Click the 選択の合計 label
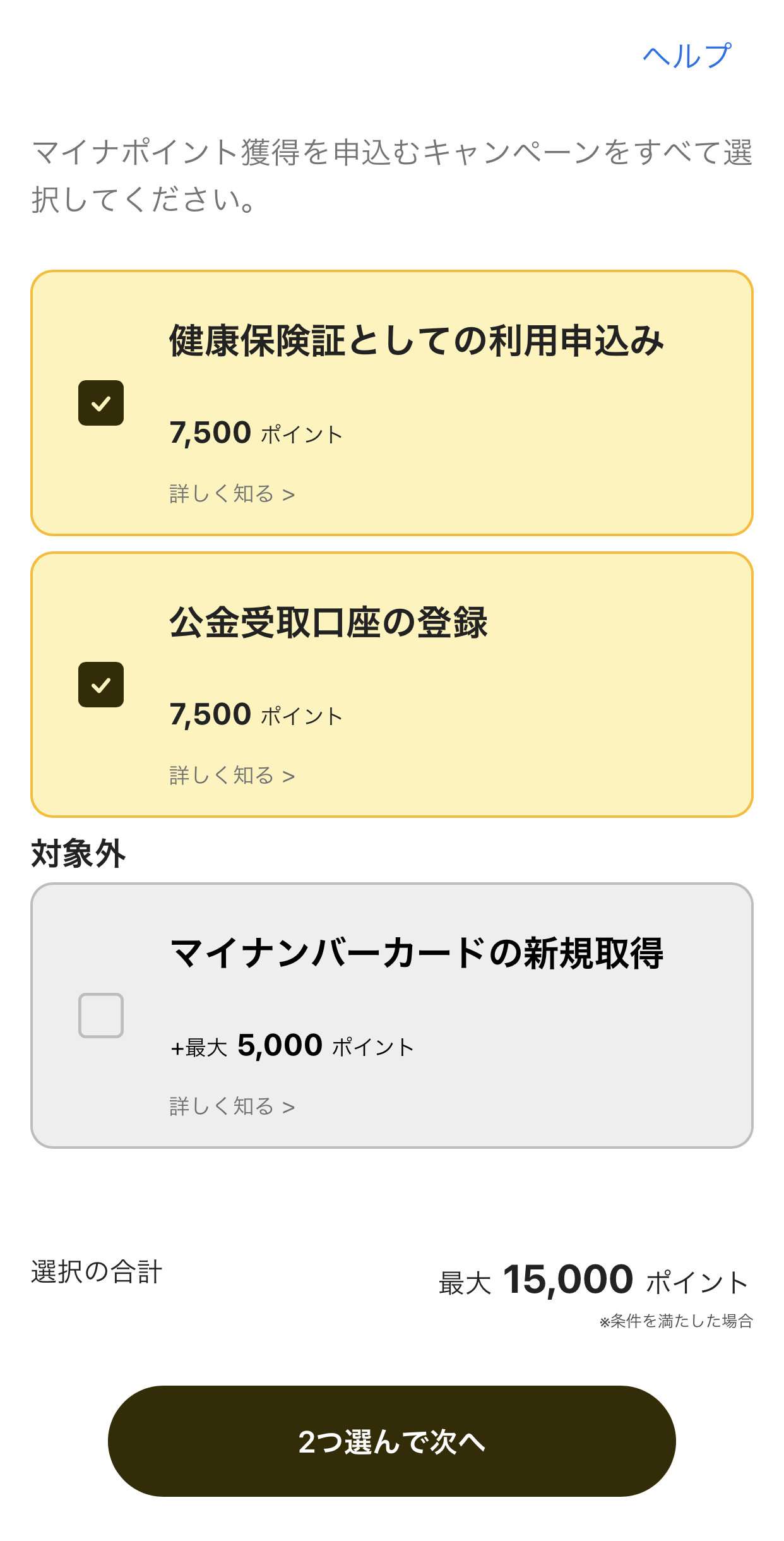The height and width of the screenshot is (1541, 784). click(97, 1272)
